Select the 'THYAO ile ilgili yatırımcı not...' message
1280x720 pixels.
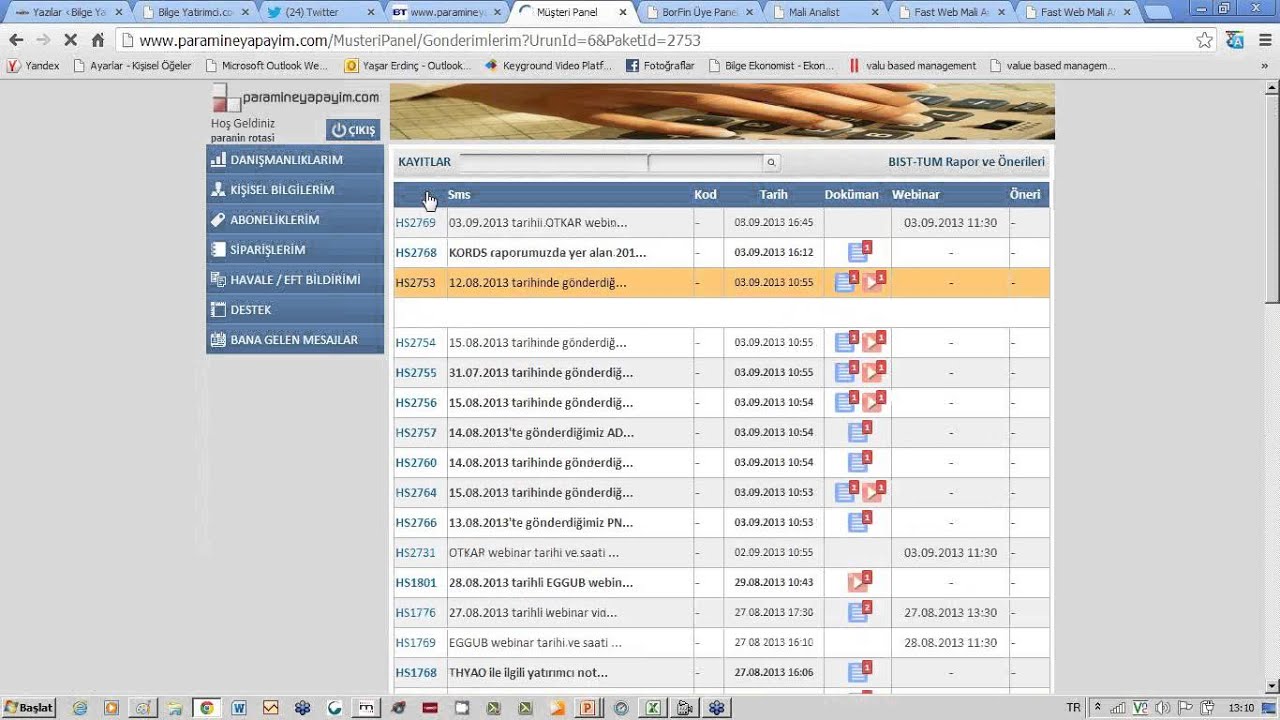528,672
